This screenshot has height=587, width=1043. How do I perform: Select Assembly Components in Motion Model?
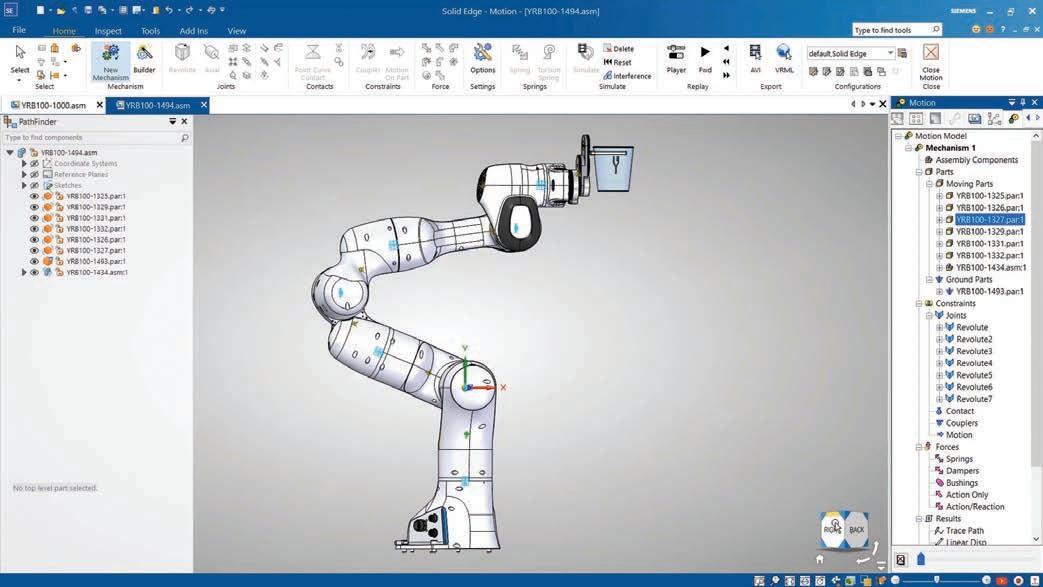[x=976, y=160]
